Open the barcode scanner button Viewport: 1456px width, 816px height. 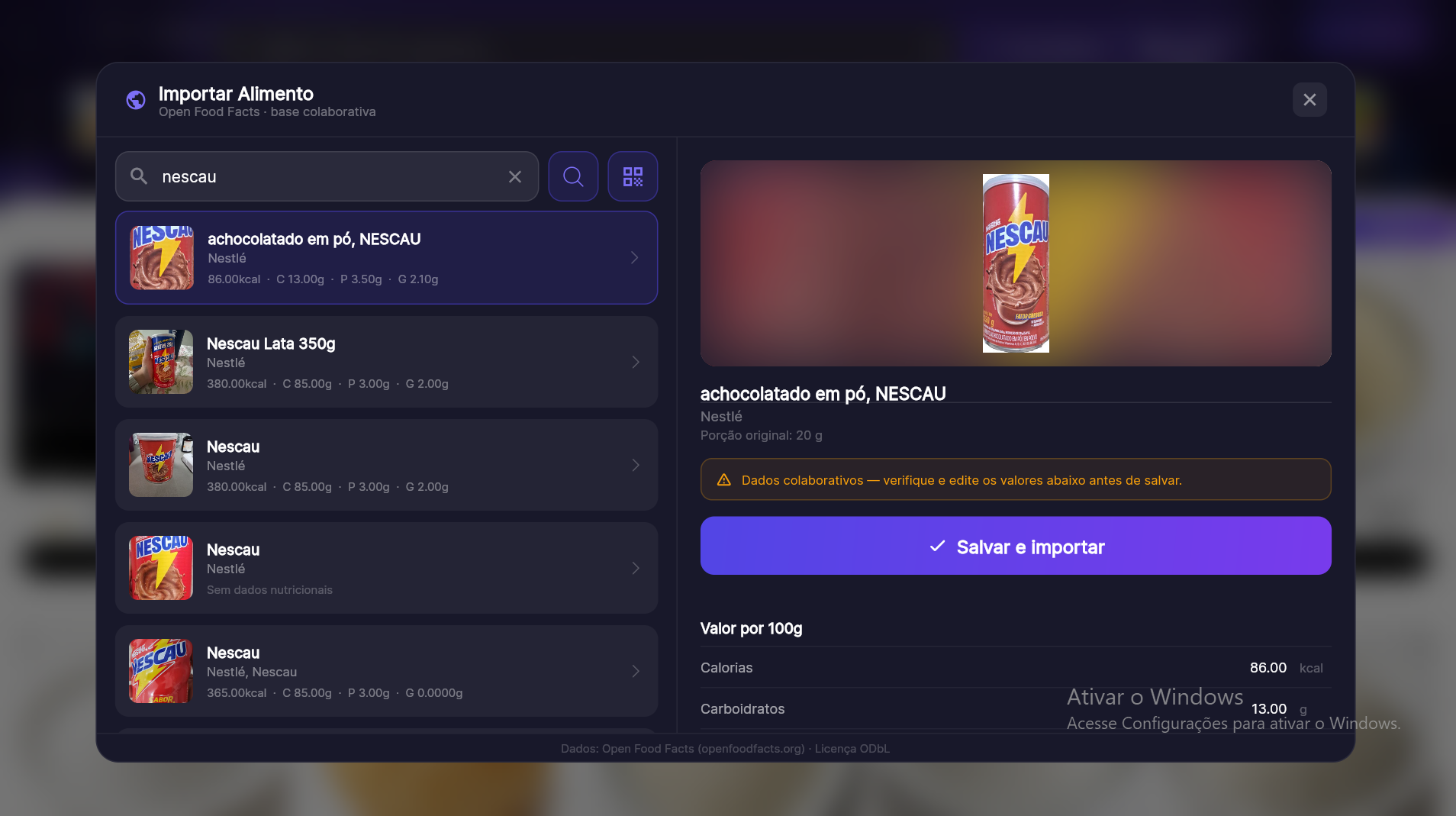[x=633, y=176]
